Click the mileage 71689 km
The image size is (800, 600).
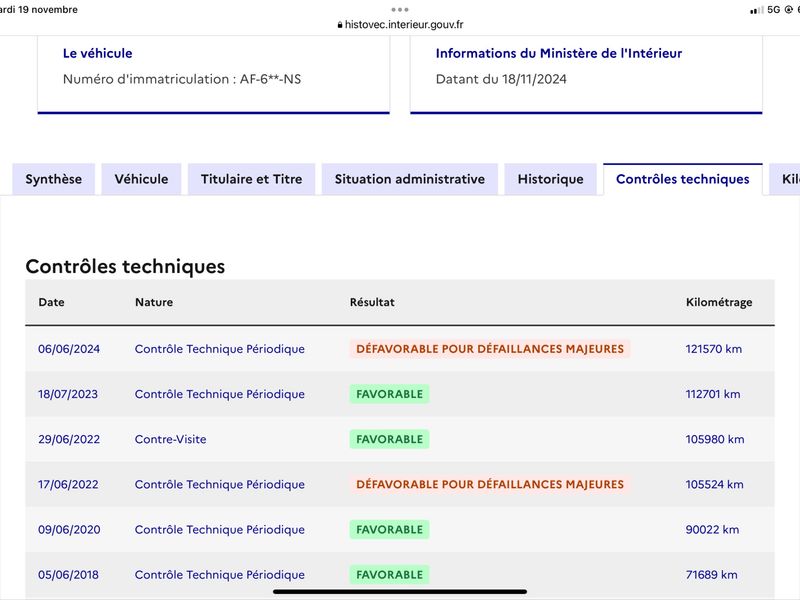711,574
